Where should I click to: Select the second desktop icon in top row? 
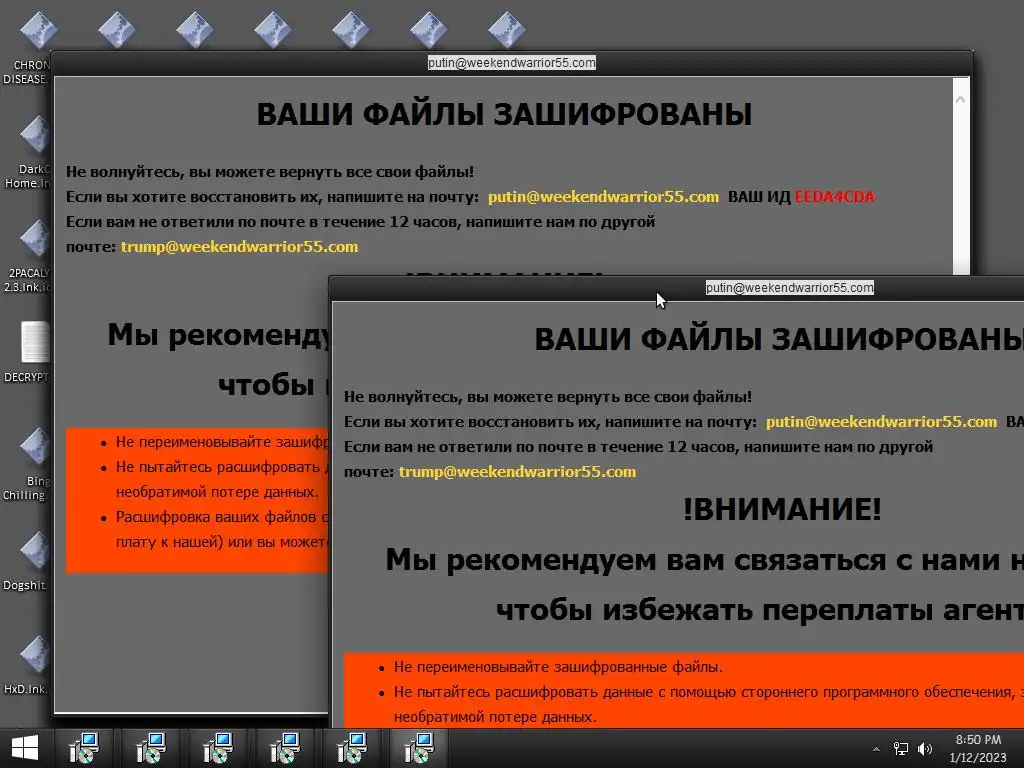coord(116,30)
